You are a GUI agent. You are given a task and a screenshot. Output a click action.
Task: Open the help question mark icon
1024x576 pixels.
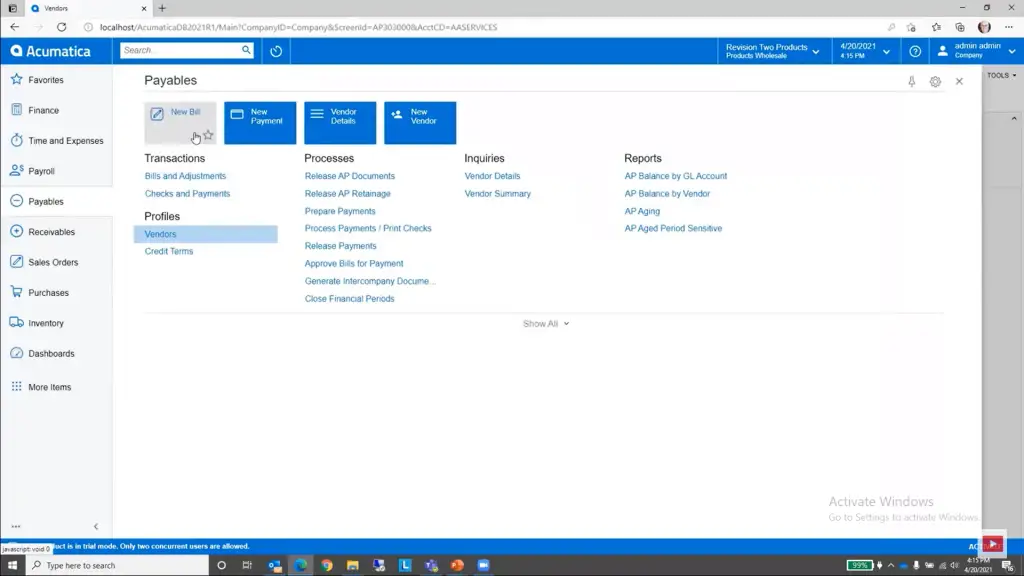click(x=915, y=51)
